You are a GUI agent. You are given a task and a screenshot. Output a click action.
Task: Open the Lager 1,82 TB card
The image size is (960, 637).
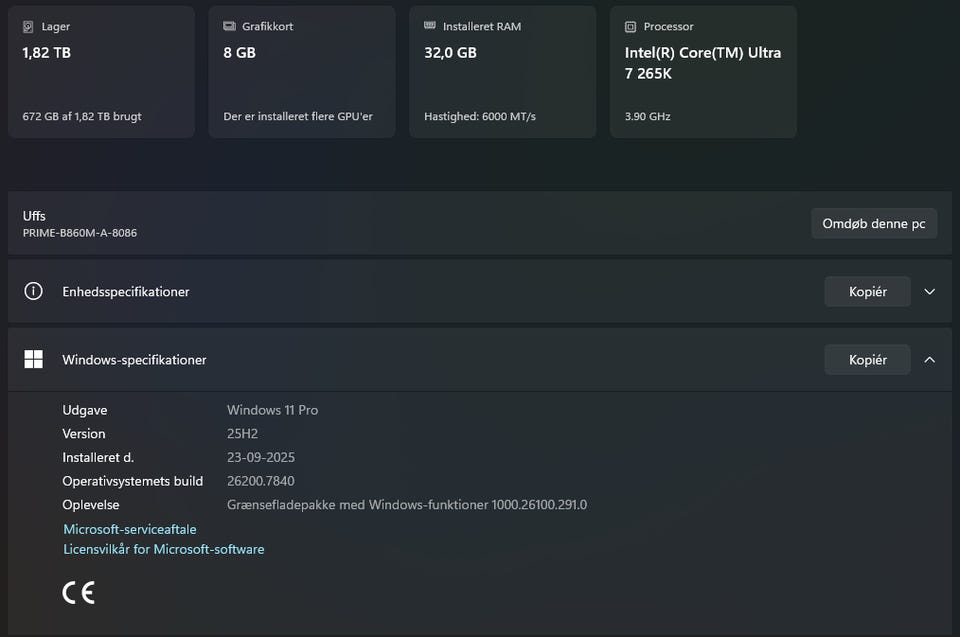101,72
